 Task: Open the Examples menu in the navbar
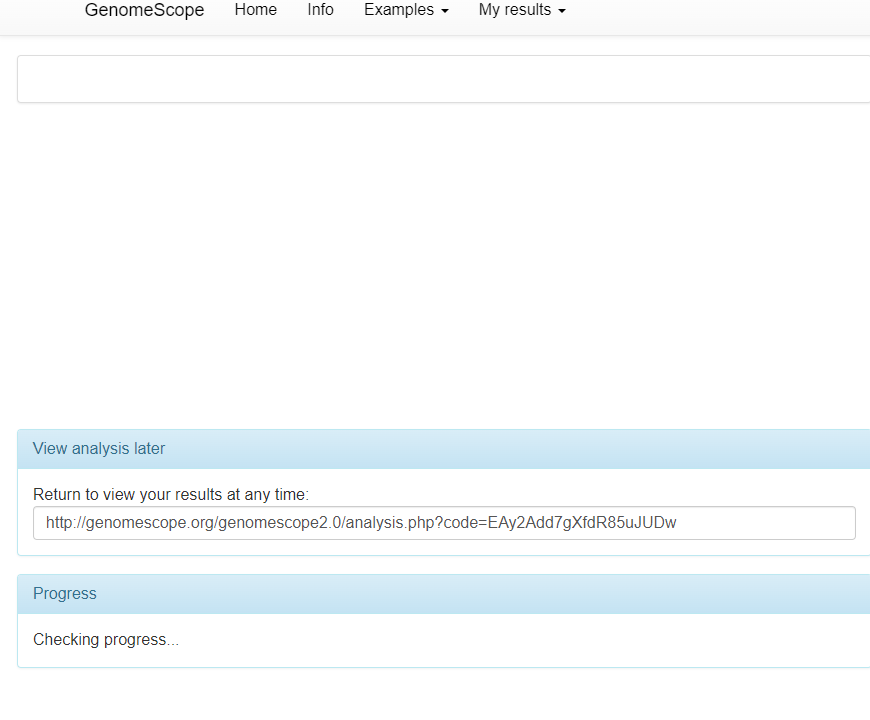click(399, 10)
